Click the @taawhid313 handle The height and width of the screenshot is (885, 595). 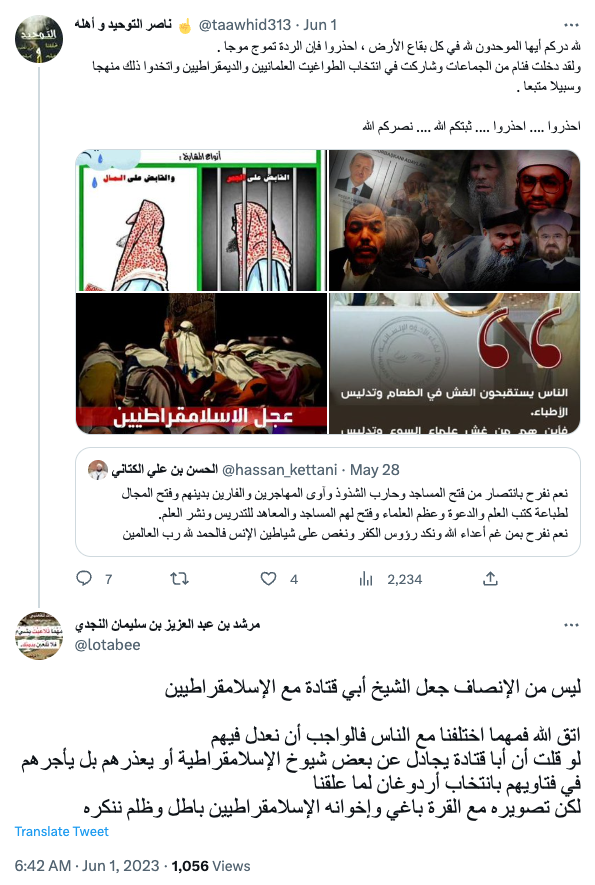point(244,25)
